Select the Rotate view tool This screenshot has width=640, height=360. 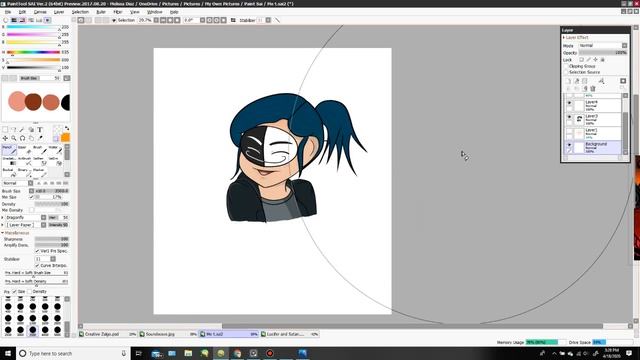(x=22, y=138)
